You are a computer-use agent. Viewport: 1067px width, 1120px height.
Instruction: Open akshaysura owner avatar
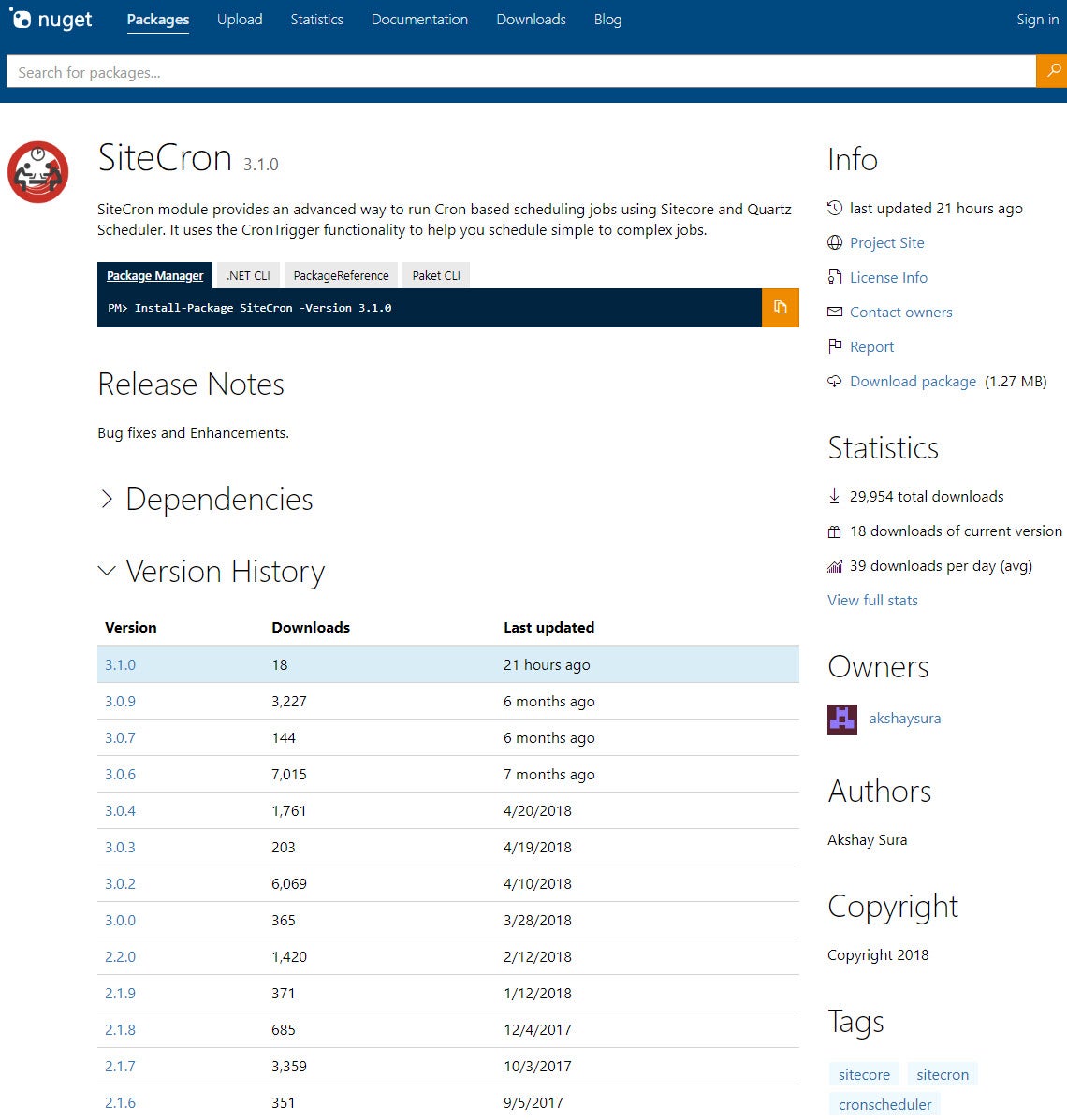pos(842,719)
